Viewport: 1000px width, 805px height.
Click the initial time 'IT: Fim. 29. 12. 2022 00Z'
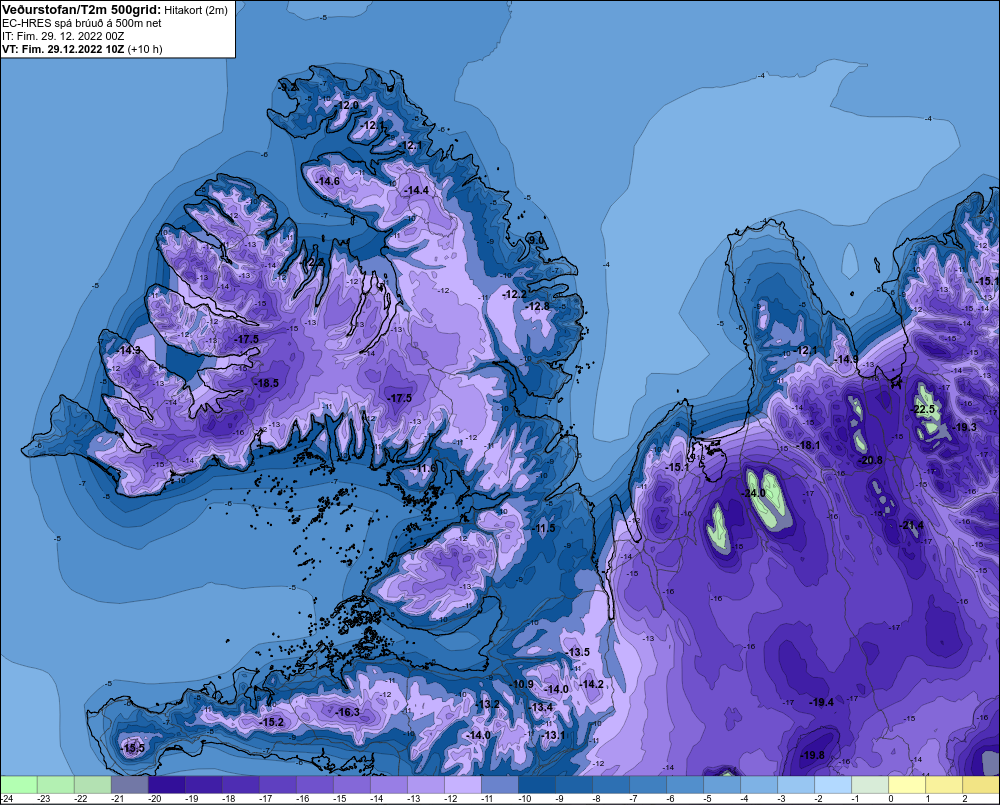coord(63,36)
